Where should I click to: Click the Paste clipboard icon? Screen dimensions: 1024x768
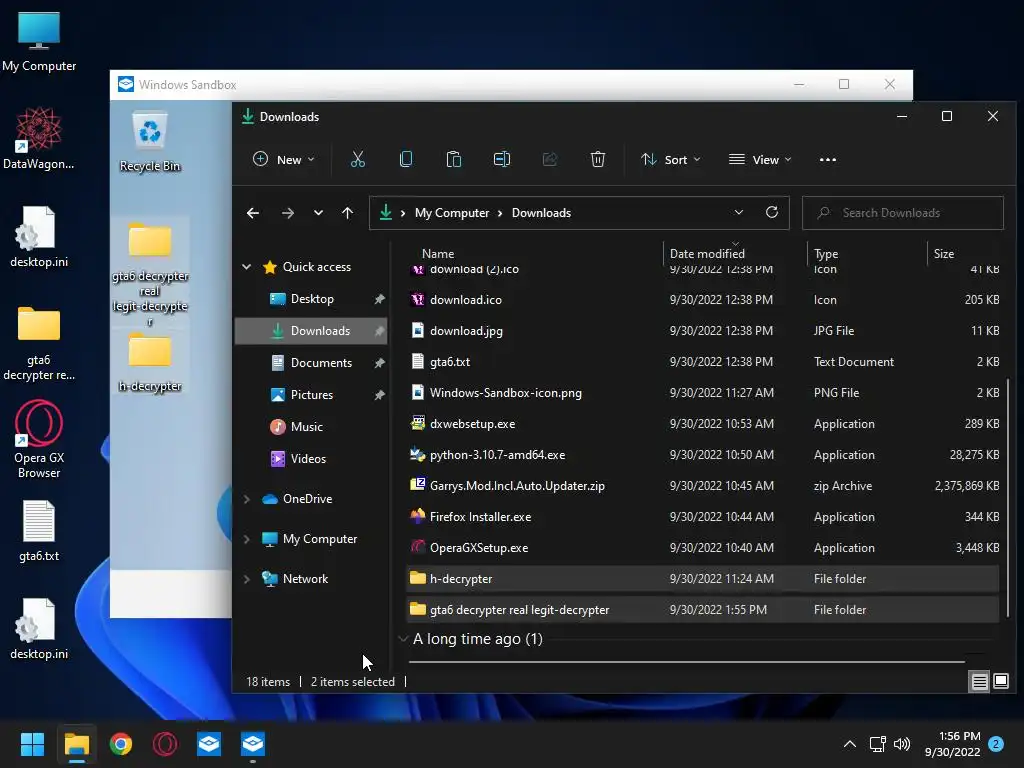tap(453, 159)
